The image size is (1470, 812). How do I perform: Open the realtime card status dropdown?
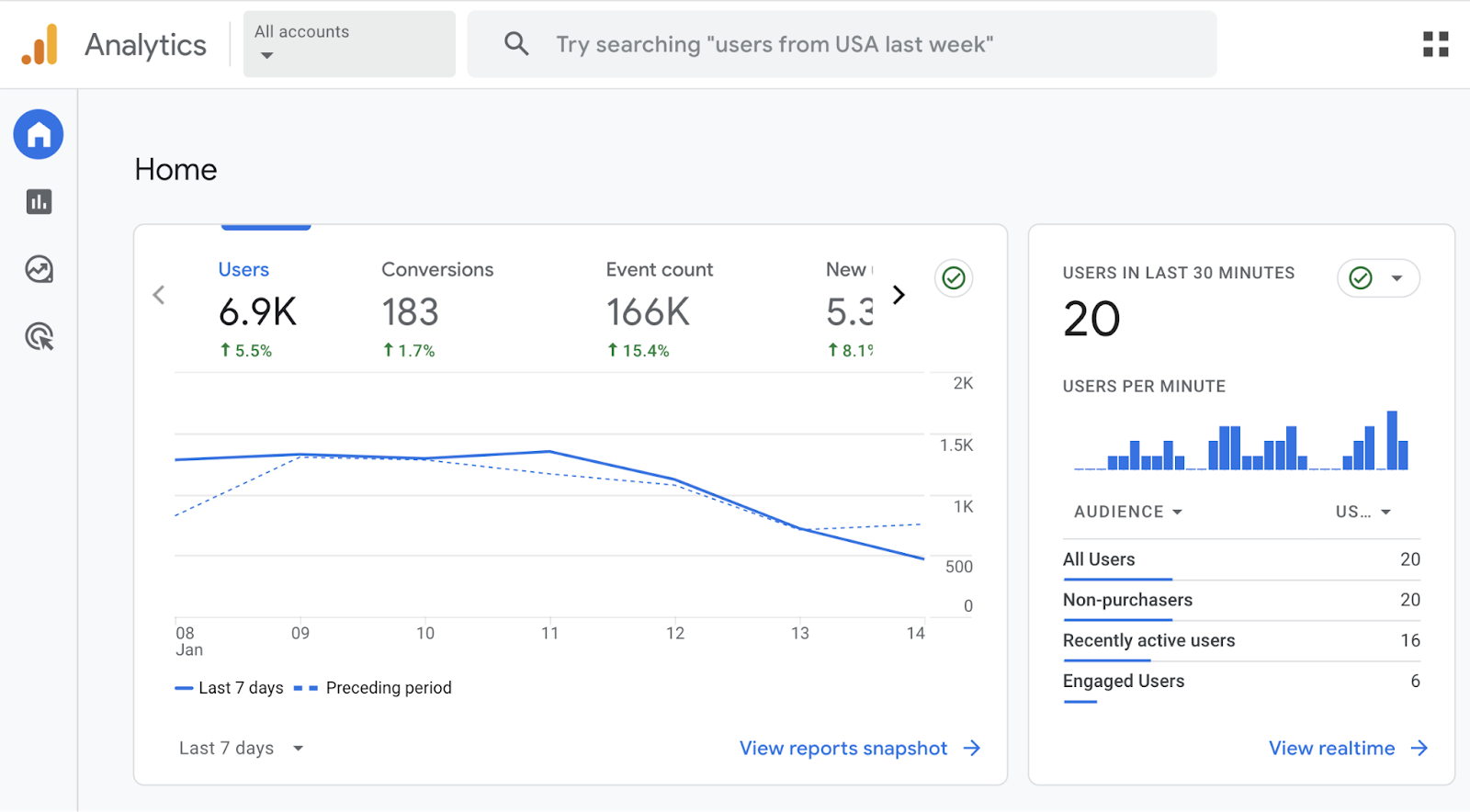pyautogui.click(x=1378, y=278)
